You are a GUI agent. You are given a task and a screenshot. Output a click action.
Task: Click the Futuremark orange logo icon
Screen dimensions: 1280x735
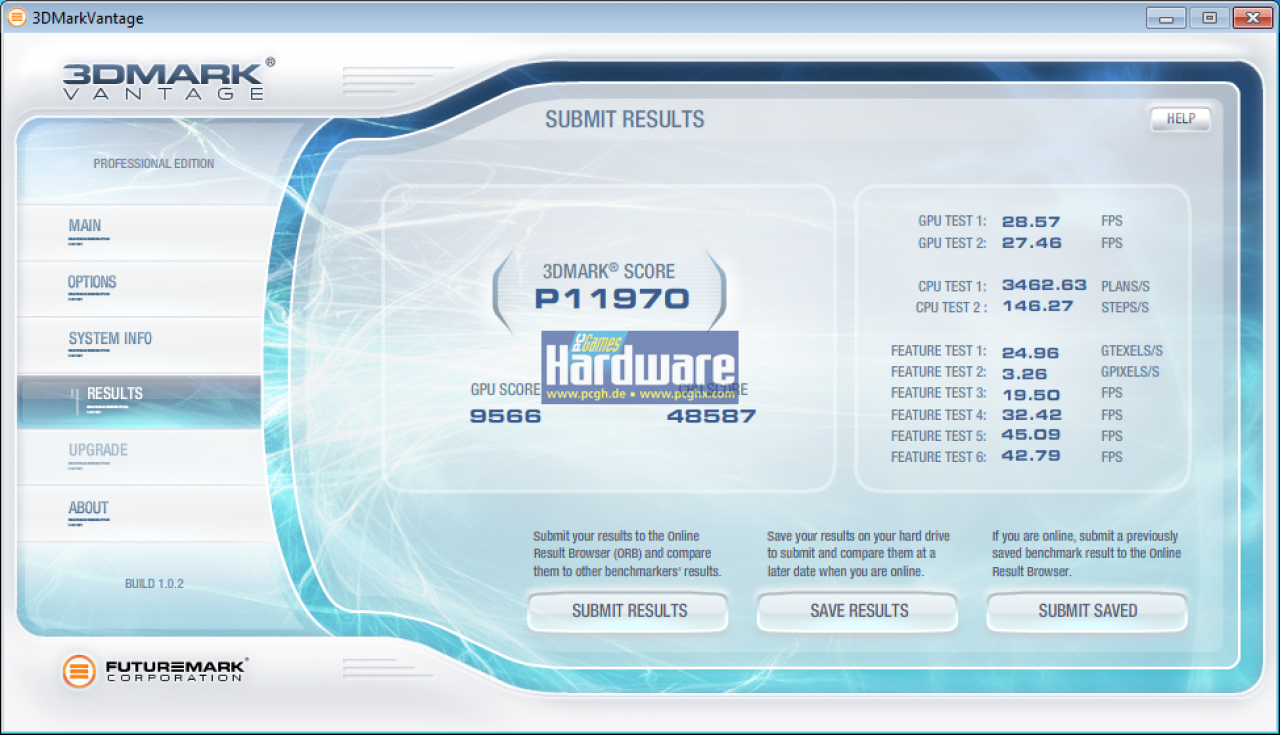pyautogui.click(x=79, y=671)
